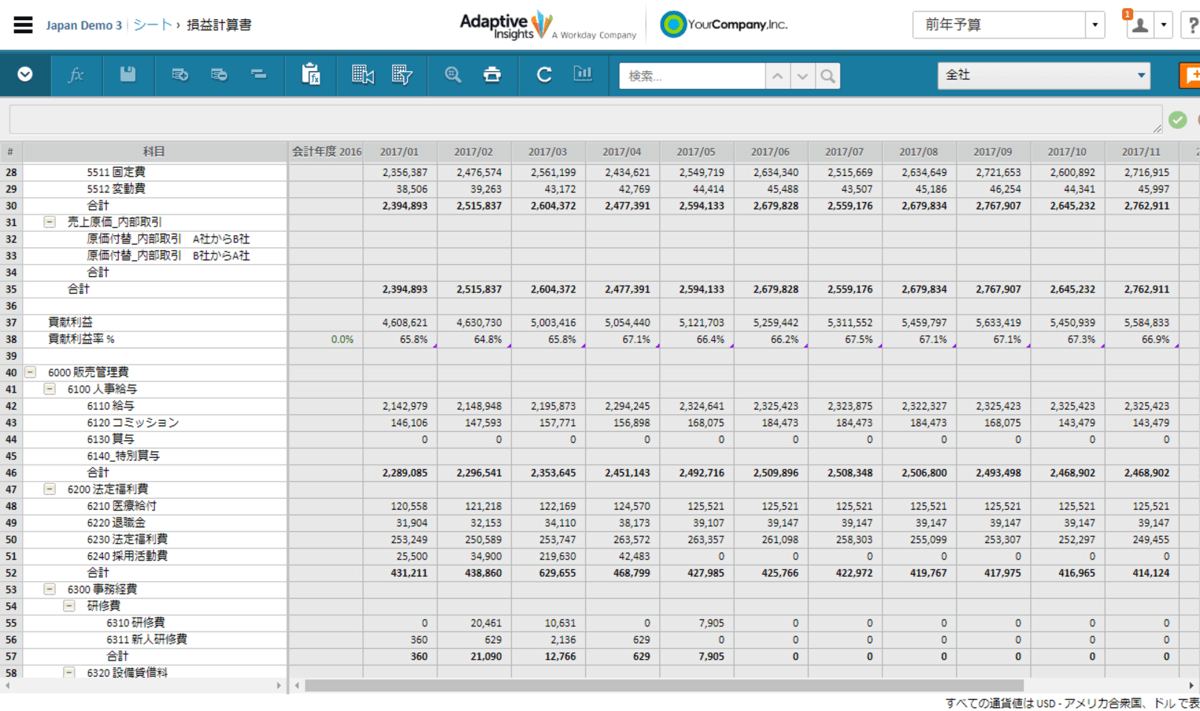Open the 前年予算 version dropdown

point(1095,25)
